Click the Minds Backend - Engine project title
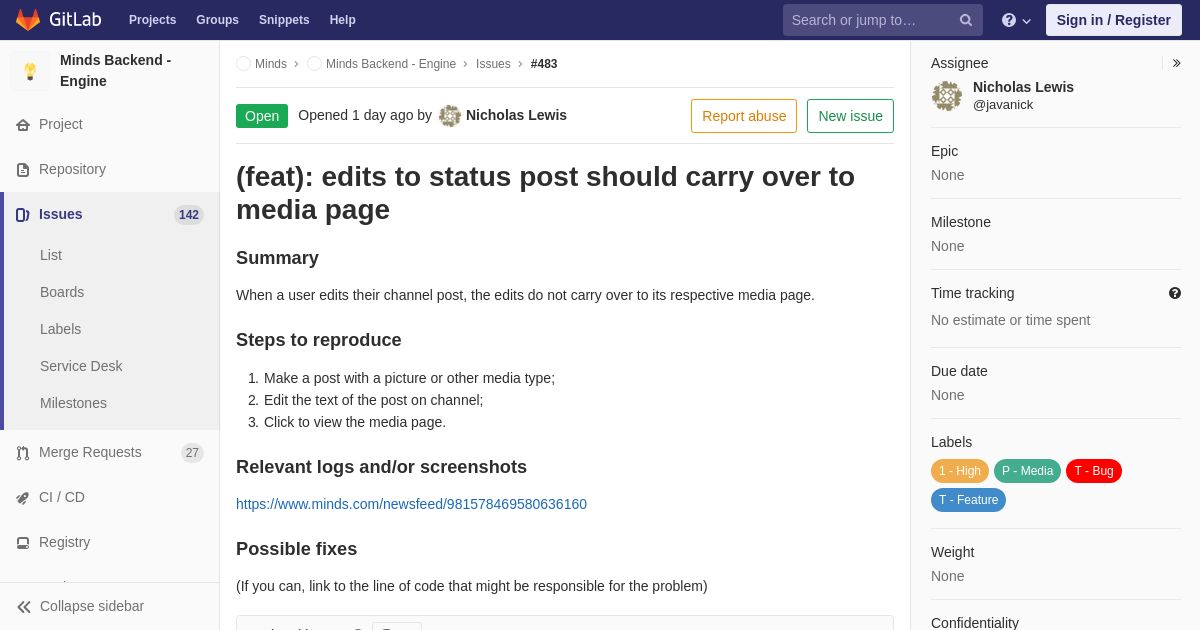The width and height of the screenshot is (1200, 630). pyautogui.click(x=115, y=71)
